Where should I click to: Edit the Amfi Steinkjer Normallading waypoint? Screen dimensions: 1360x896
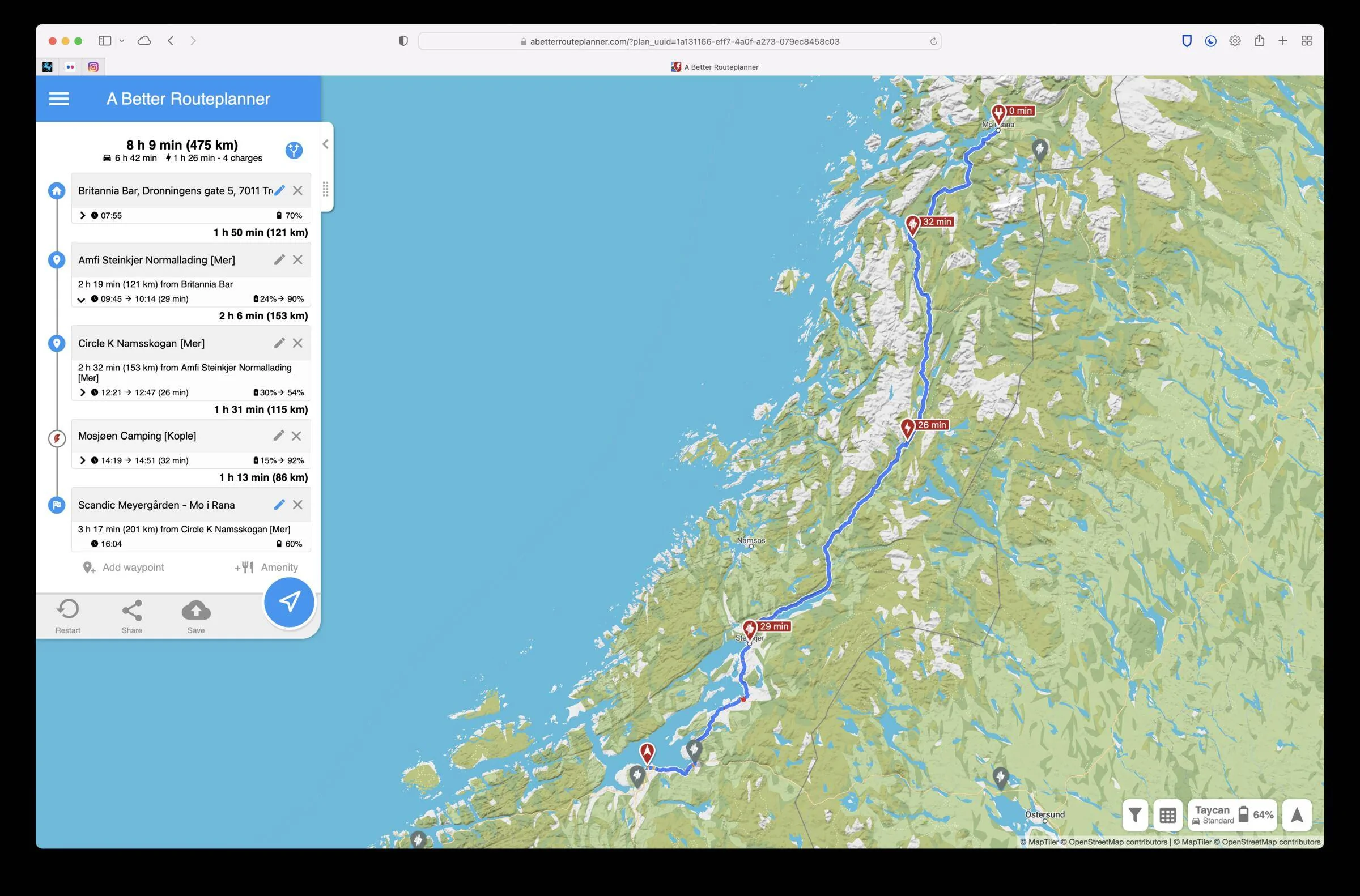pos(279,259)
